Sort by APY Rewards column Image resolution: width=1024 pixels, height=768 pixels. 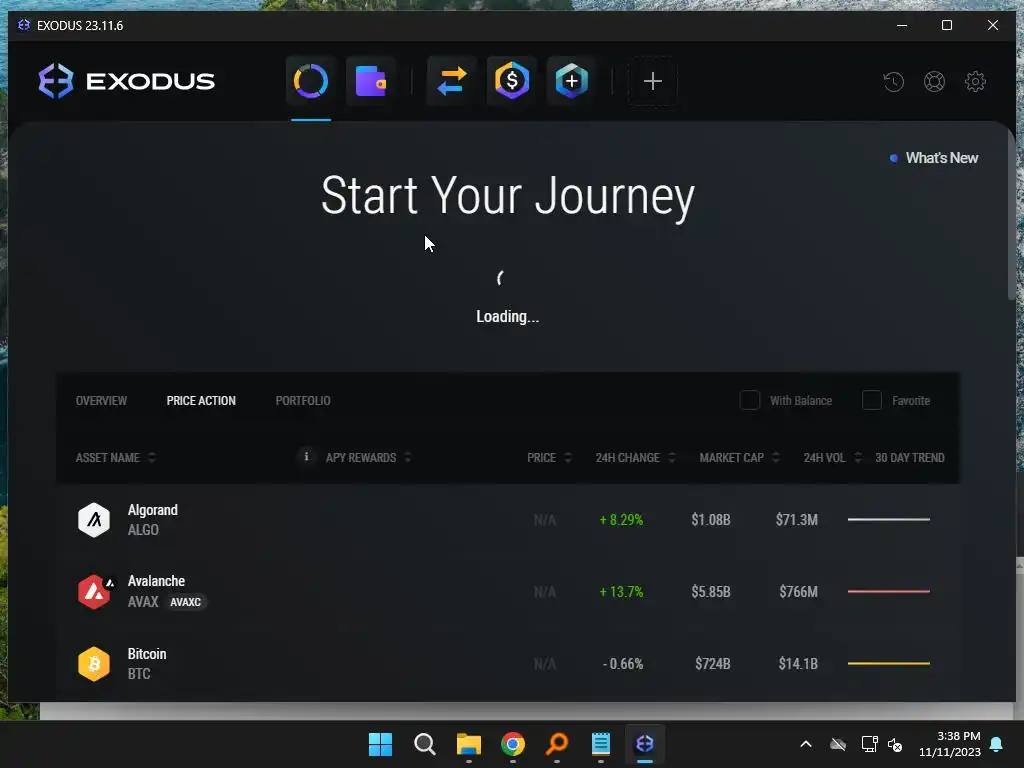point(368,457)
